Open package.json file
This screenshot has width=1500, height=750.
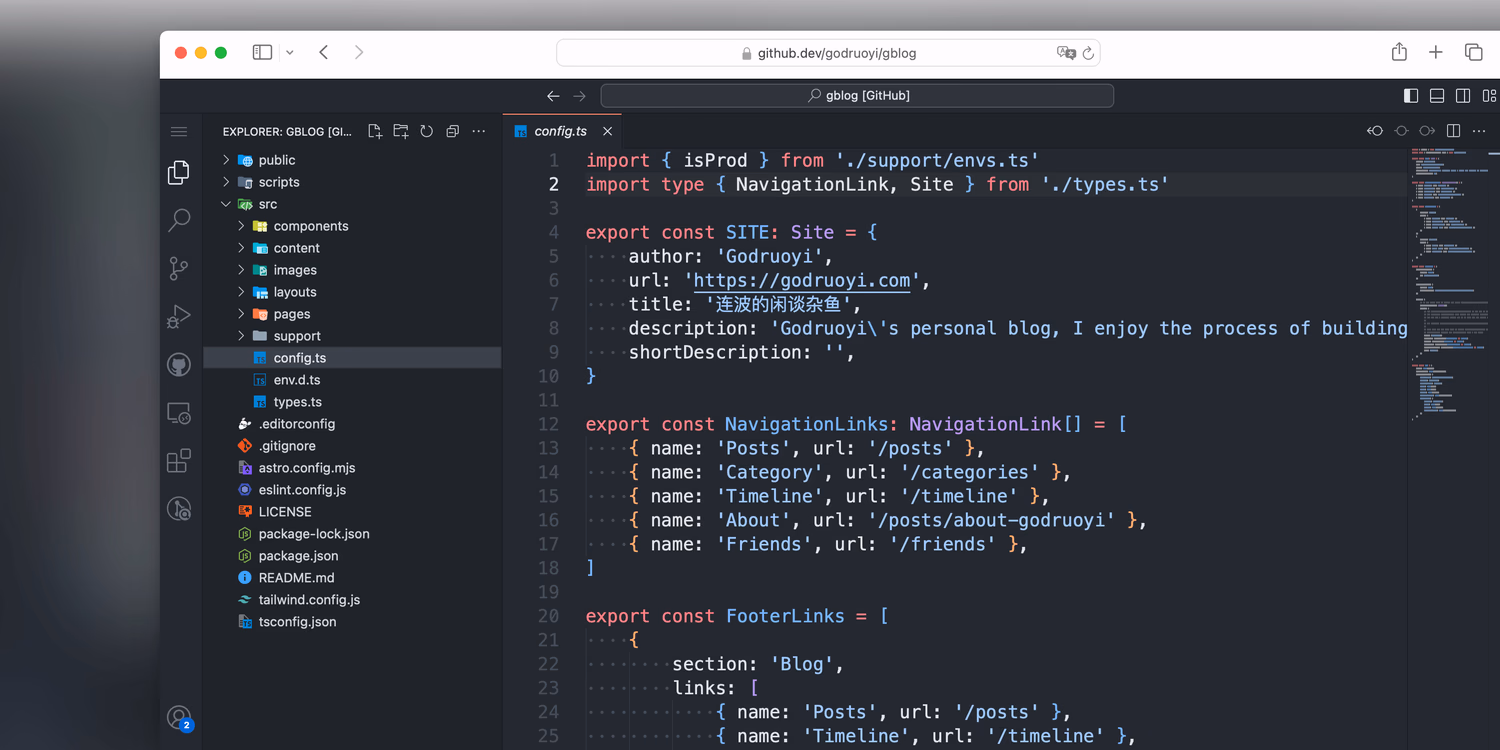pos(352,556)
